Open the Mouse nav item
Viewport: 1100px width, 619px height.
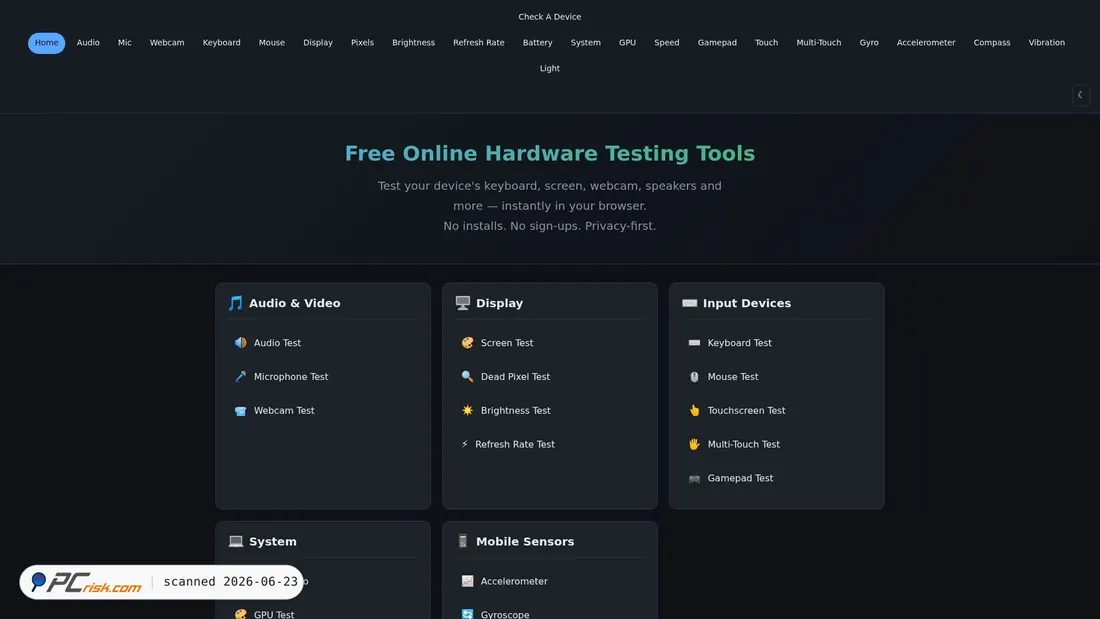coord(271,43)
